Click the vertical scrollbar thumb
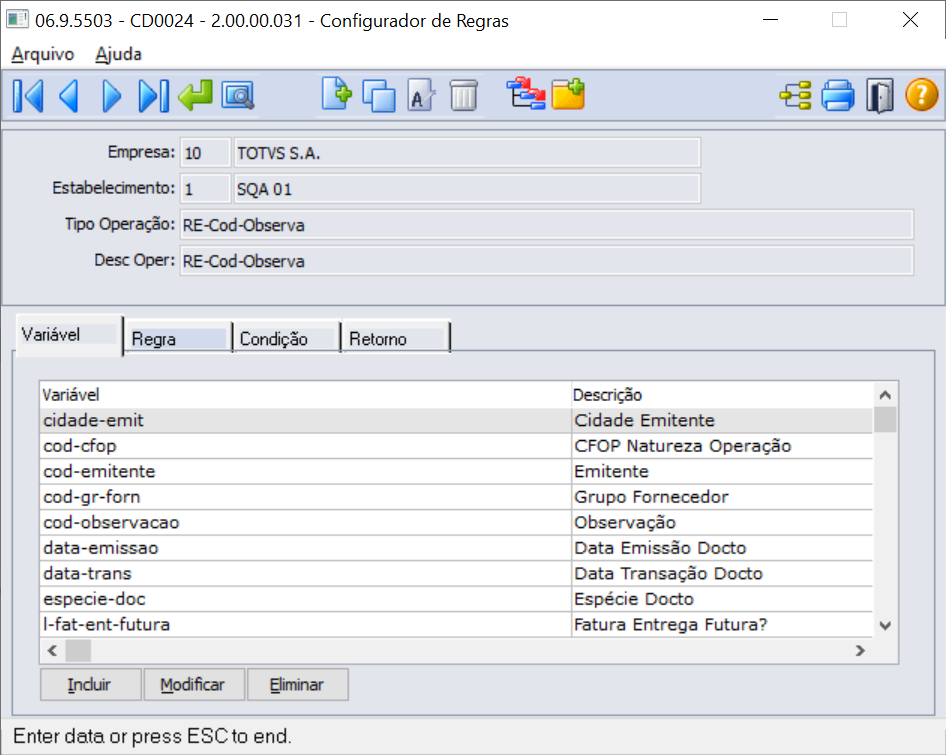The image size is (946, 755). coord(885,420)
